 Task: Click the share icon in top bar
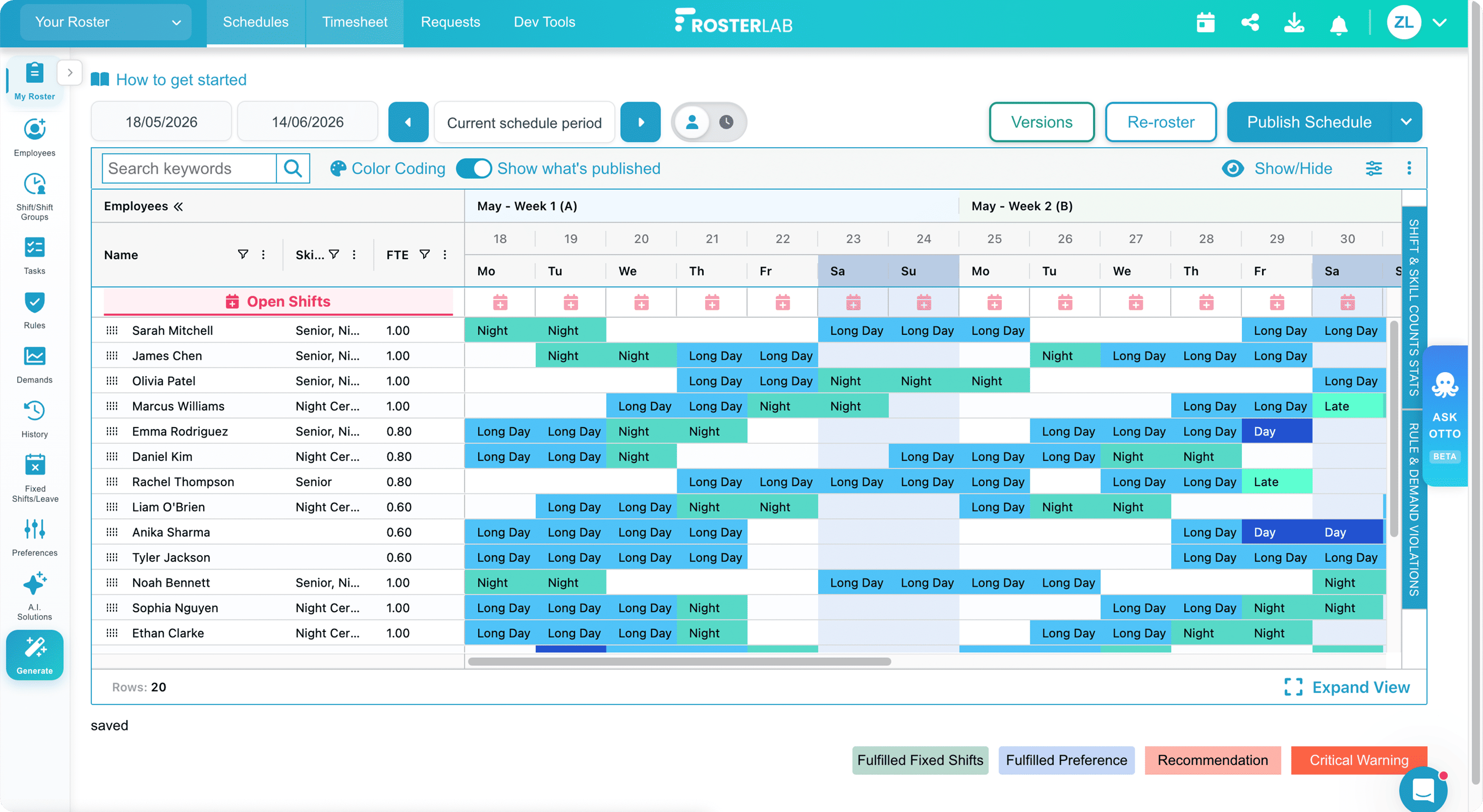[x=1250, y=23]
